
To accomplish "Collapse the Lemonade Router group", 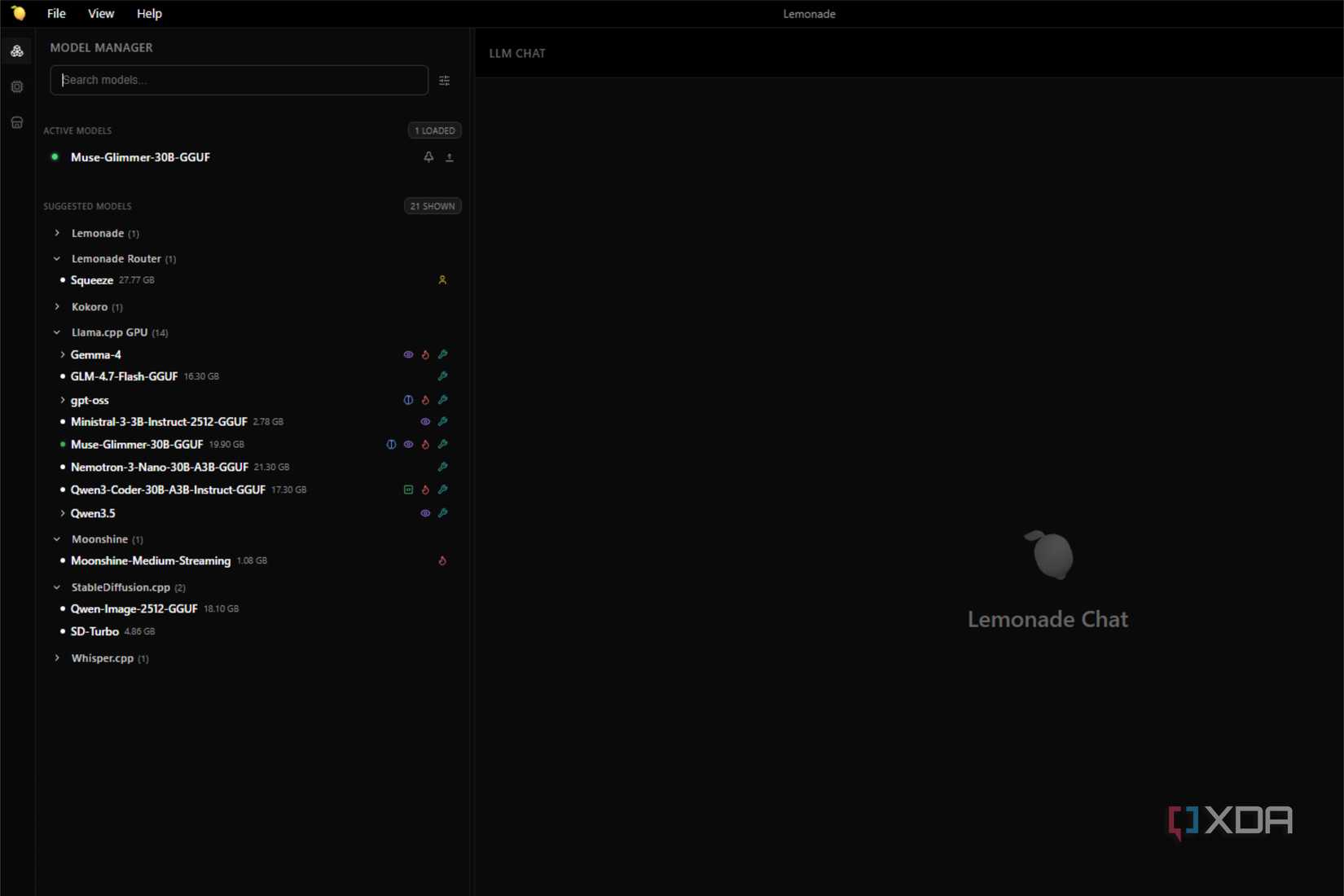I will [57, 259].
